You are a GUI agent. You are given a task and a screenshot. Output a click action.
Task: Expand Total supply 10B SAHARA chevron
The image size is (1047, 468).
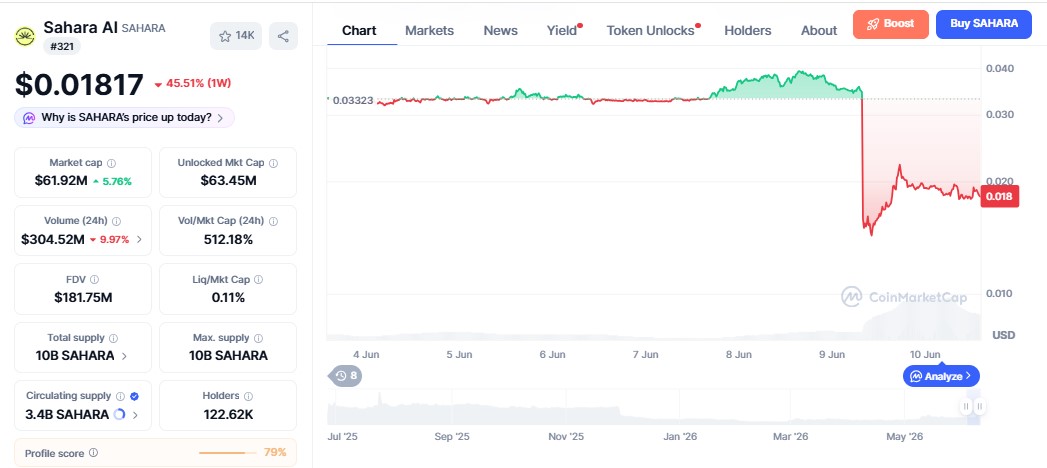[x=124, y=356]
